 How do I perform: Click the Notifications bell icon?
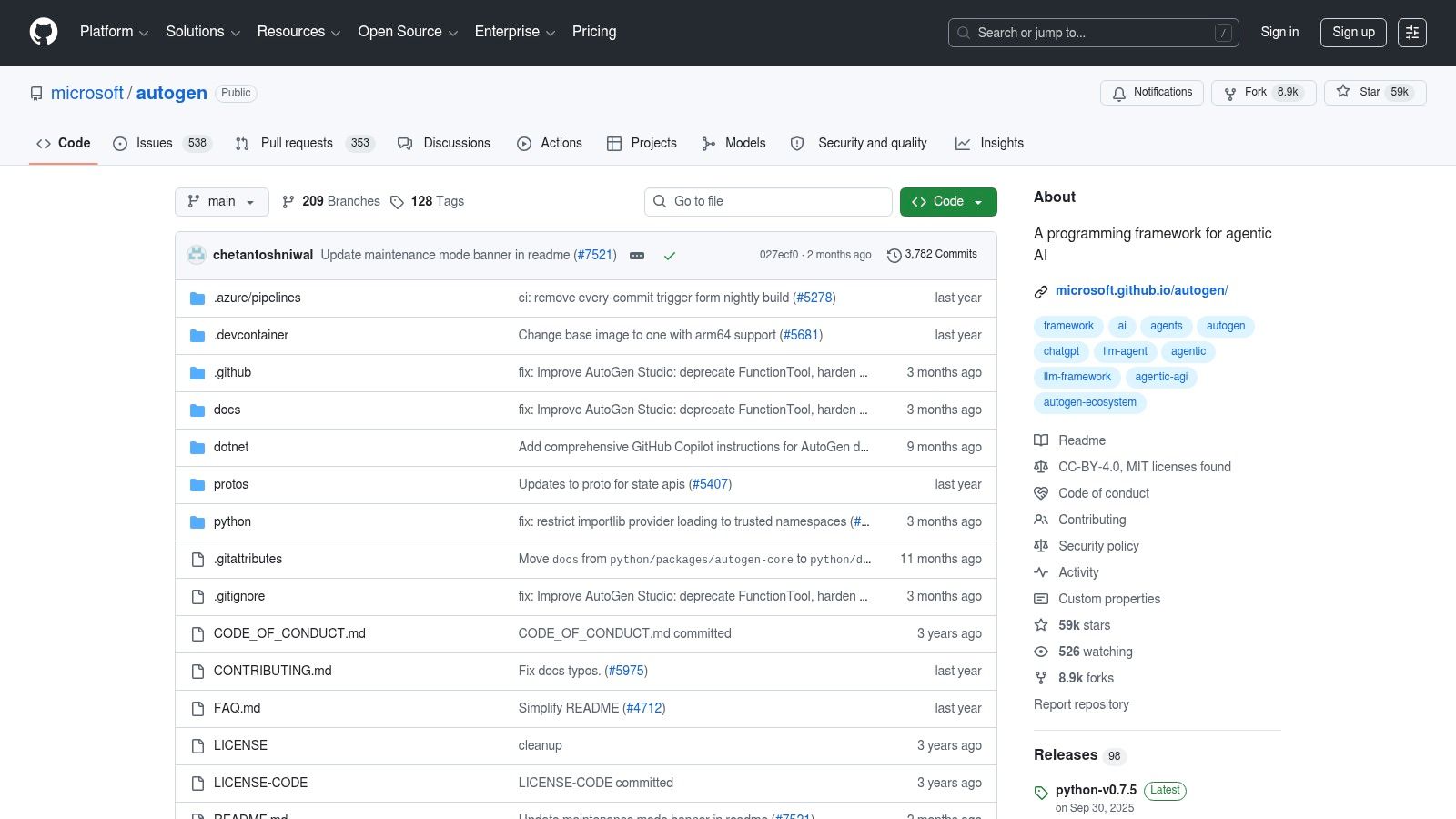pyautogui.click(x=1119, y=93)
